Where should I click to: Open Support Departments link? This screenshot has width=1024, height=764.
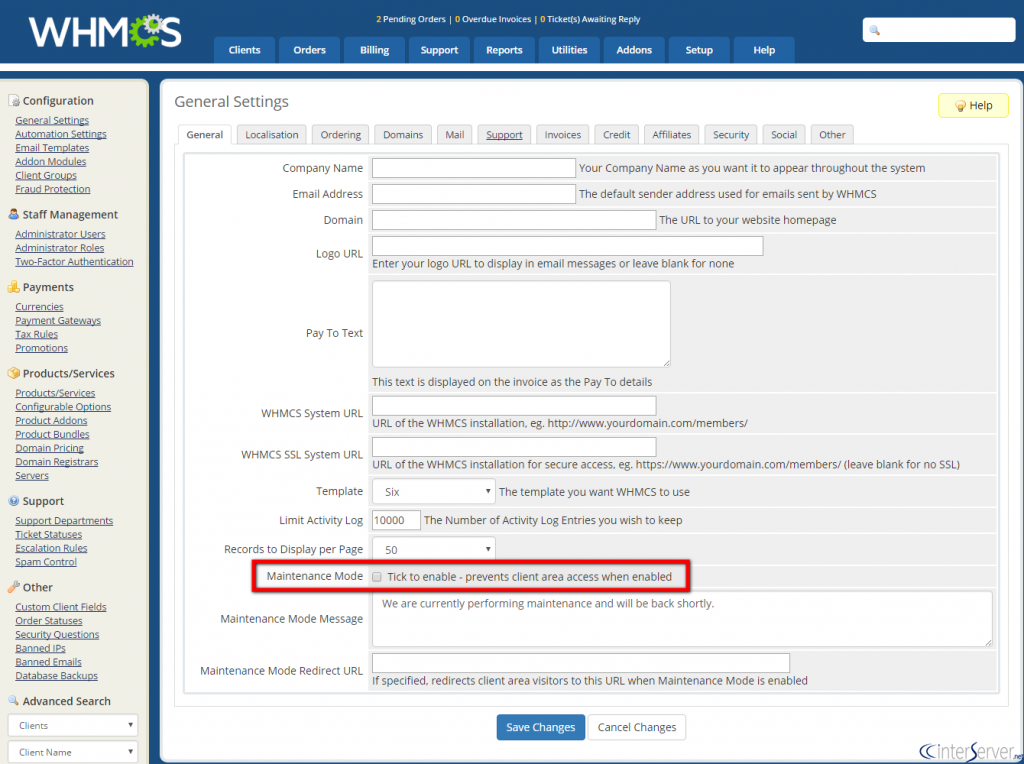coord(64,520)
